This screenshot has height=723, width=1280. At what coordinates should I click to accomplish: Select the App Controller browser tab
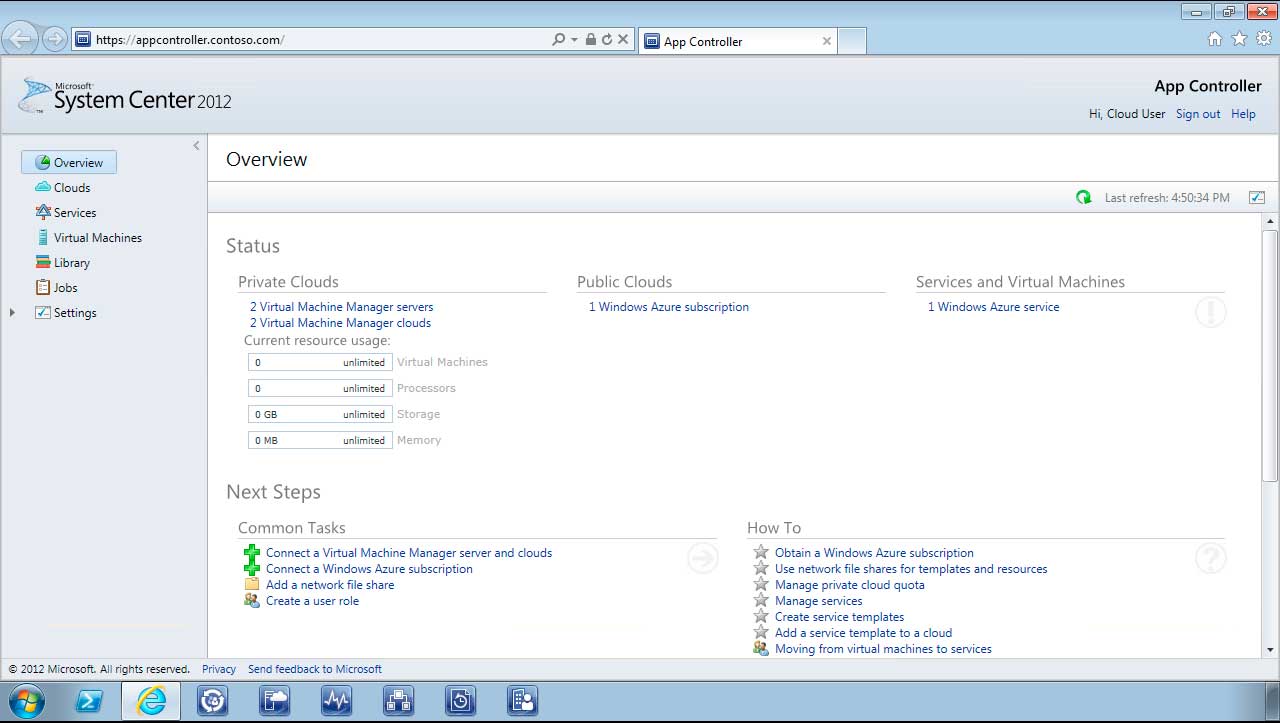coord(737,41)
